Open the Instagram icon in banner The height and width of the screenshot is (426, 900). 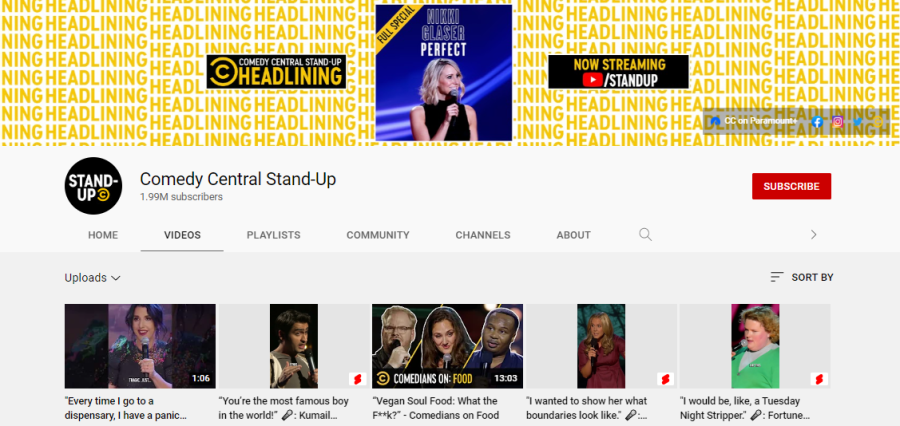(837, 121)
